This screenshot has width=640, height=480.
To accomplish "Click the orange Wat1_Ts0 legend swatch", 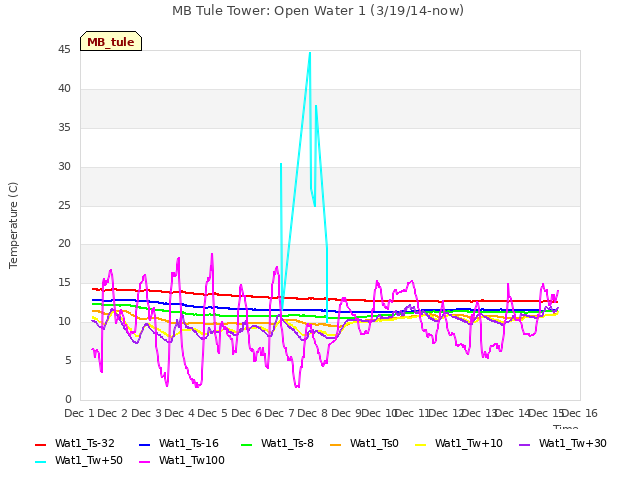I will click(336, 444).
